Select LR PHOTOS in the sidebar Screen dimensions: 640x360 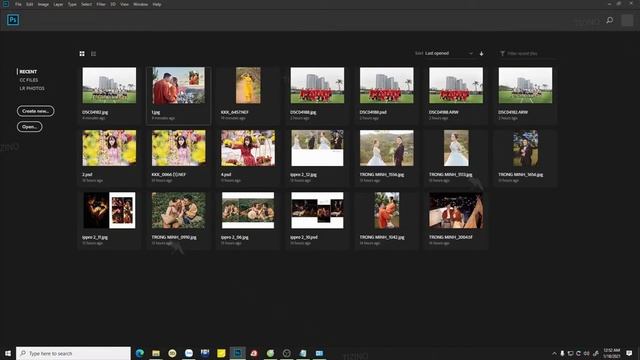(32, 88)
